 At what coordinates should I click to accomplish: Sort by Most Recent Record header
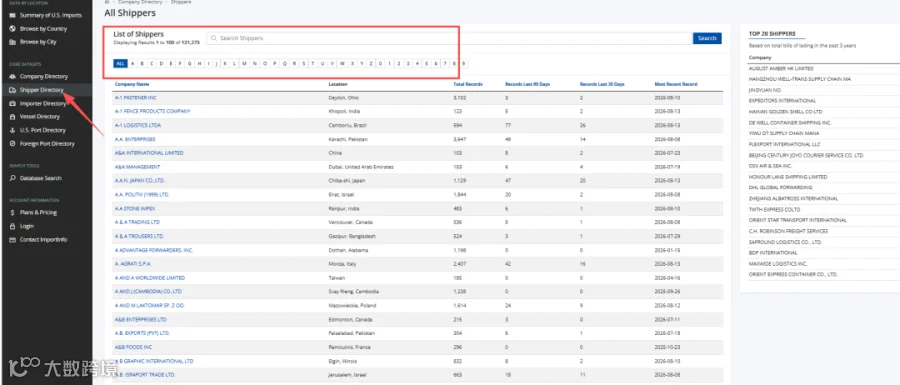point(676,84)
